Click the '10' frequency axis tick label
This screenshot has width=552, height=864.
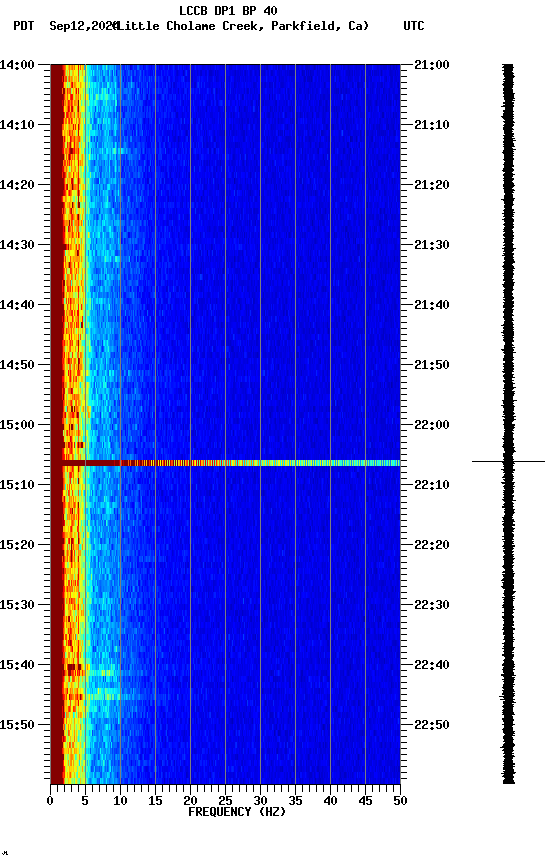point(120,801)
